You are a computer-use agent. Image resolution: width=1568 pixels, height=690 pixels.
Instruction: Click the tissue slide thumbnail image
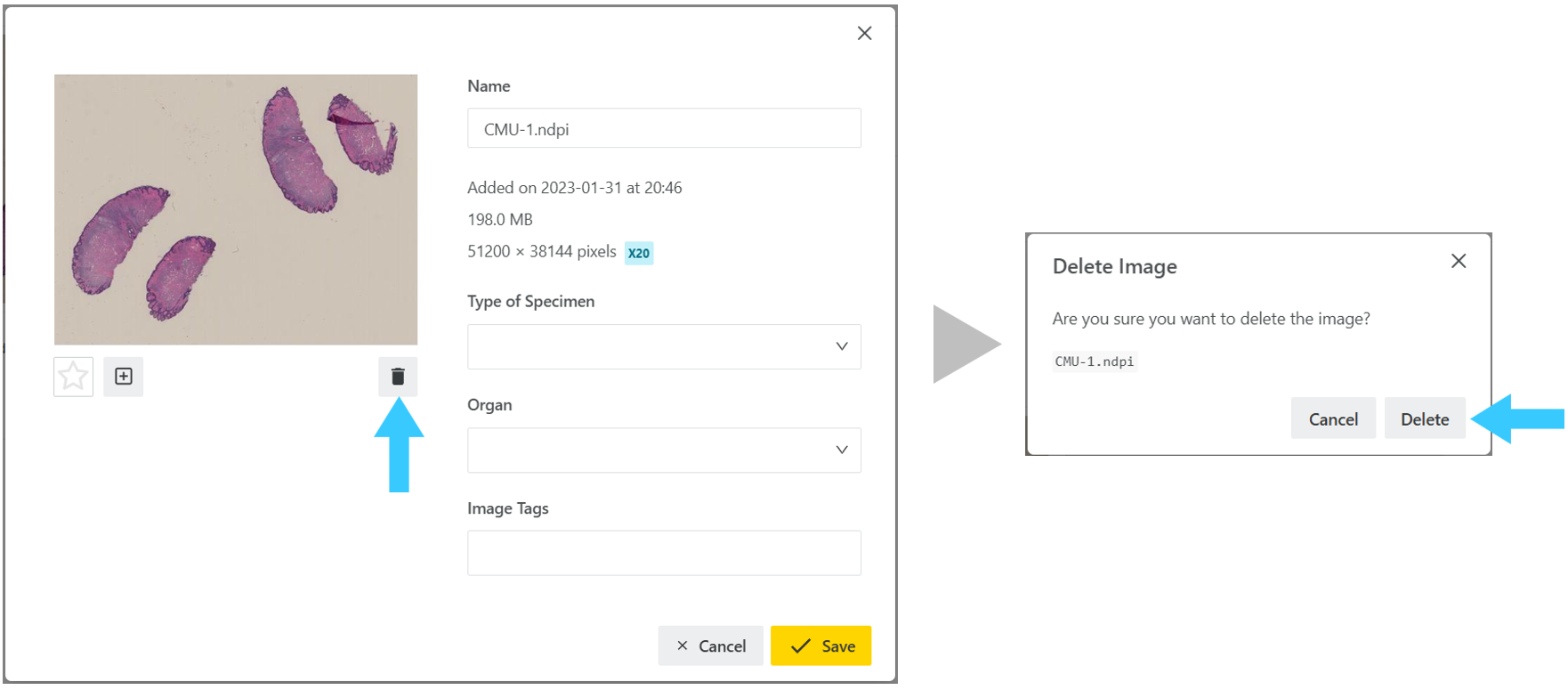[236, 209]
